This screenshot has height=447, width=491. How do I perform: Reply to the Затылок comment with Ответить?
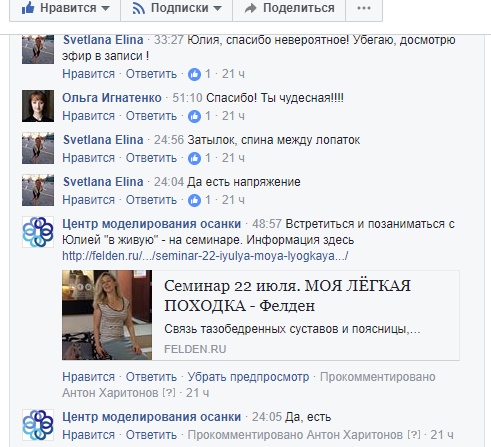[151, 158]
